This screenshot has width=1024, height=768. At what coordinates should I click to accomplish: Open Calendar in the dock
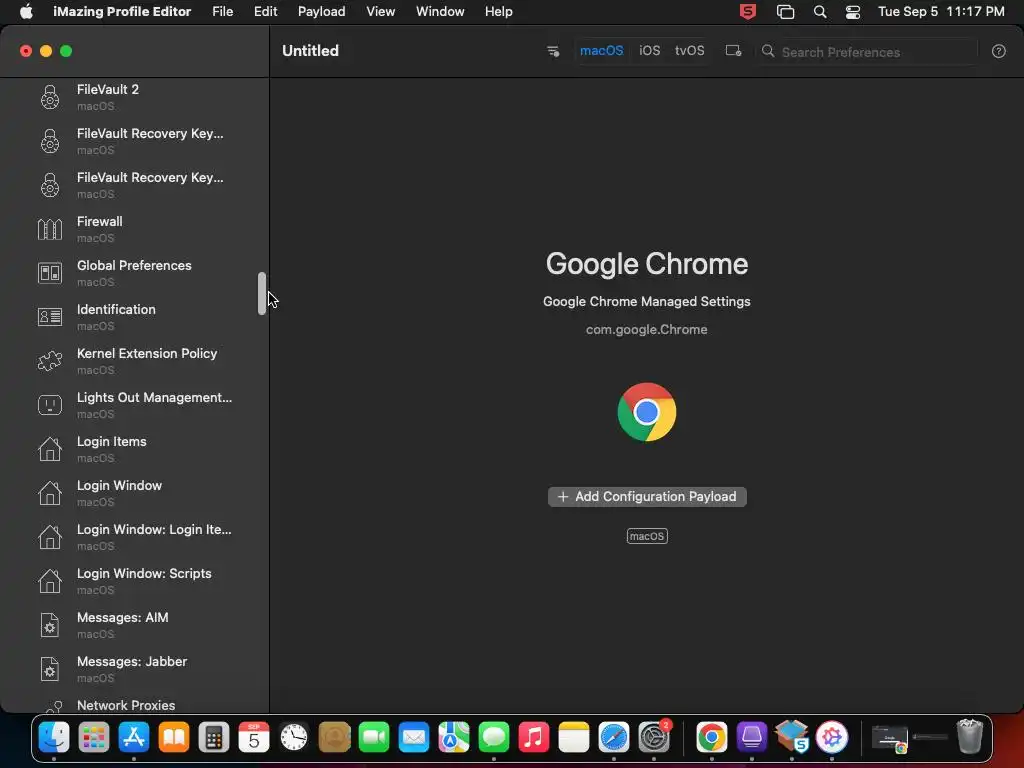click(x=254, y=738)
